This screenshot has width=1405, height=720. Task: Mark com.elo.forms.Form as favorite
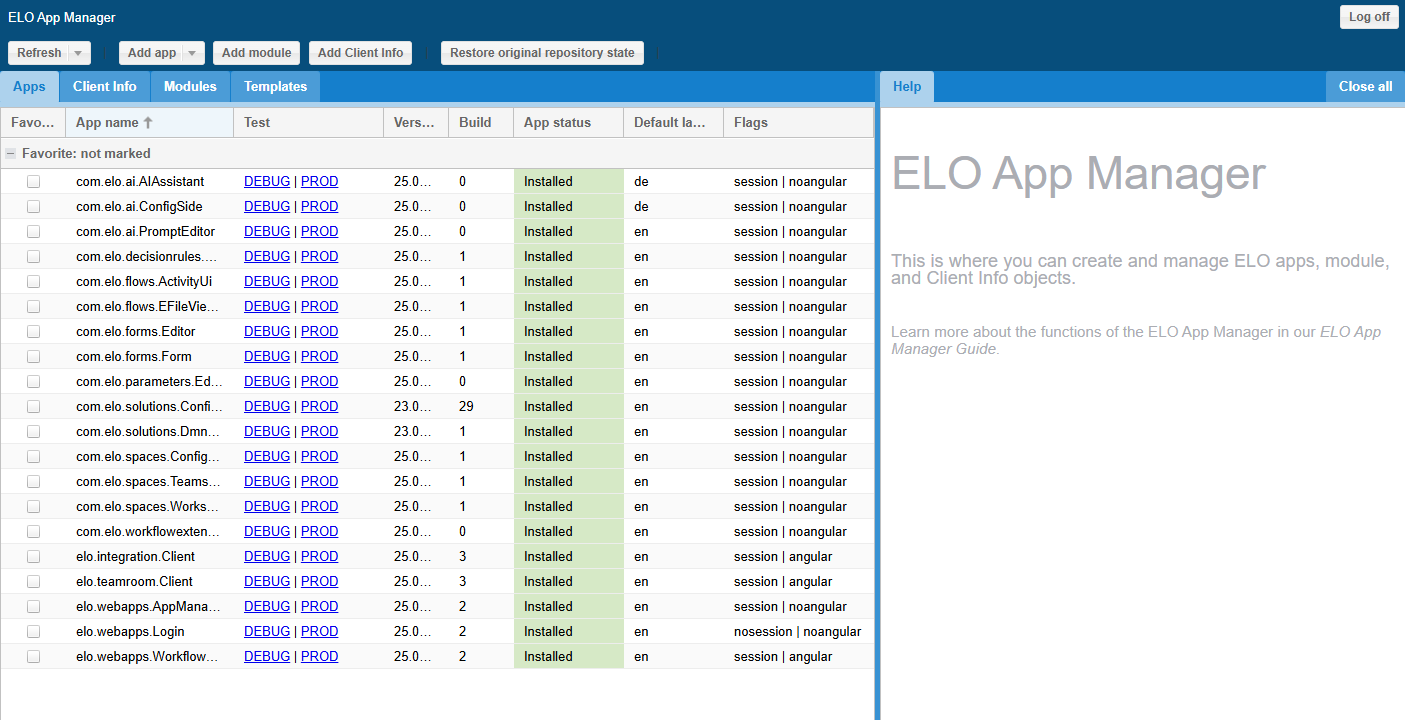33,357
